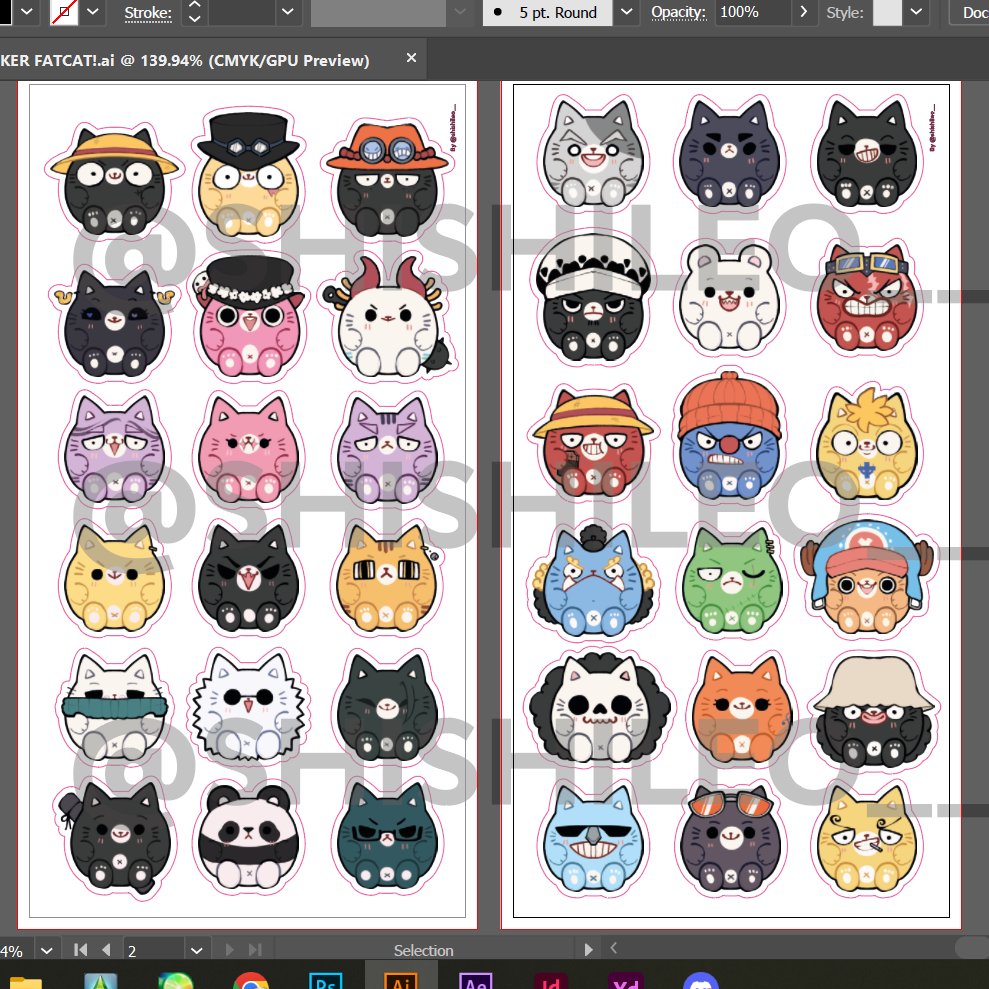Select the white bear sticker

tap(730, 298)
